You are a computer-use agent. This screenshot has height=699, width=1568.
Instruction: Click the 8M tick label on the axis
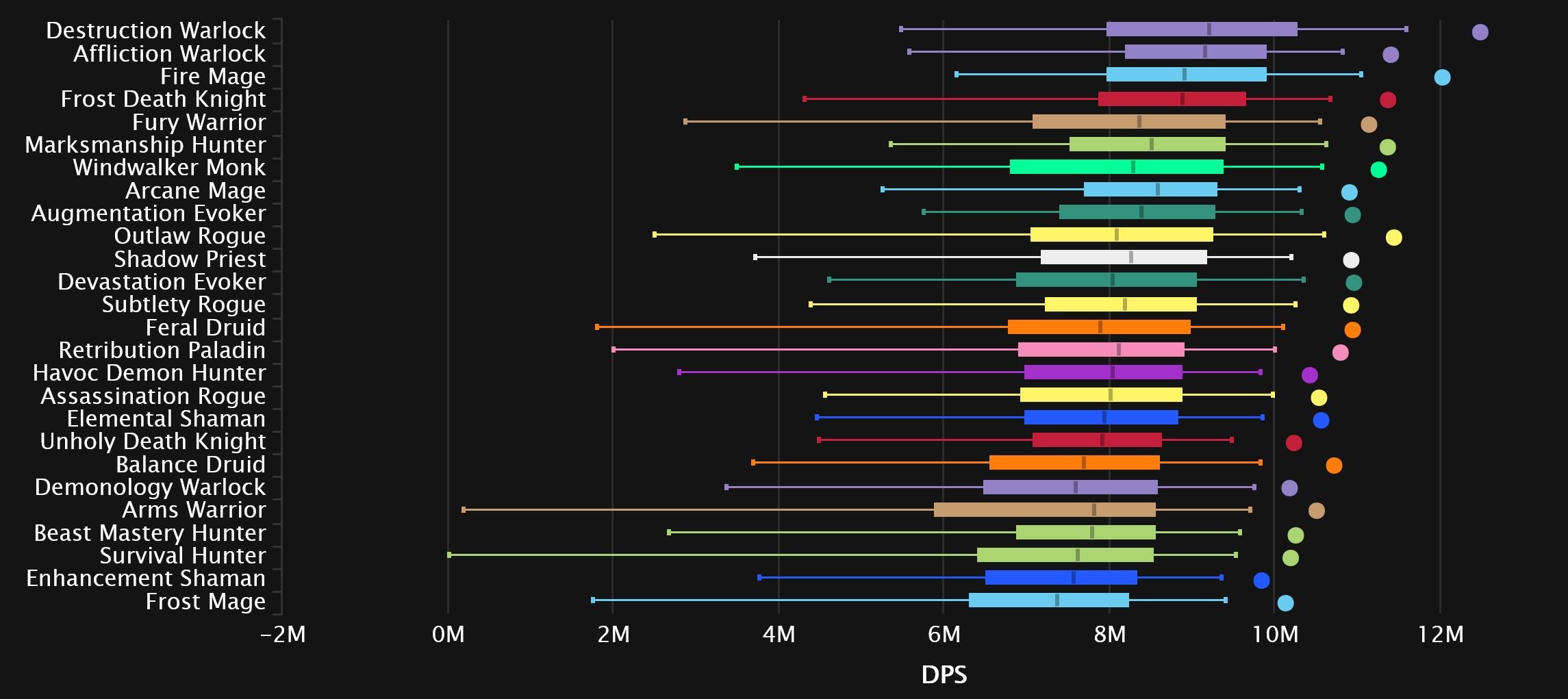coord(1109,635)
